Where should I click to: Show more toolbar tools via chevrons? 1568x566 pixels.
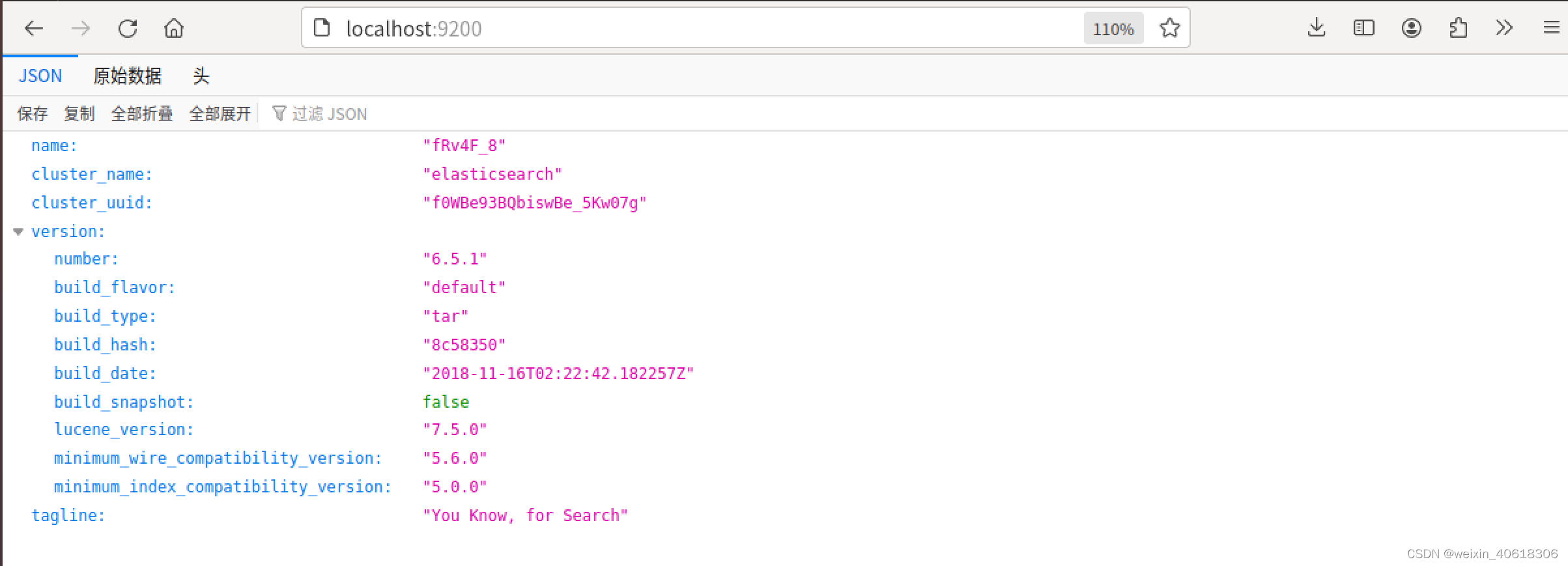point(1504,28)
